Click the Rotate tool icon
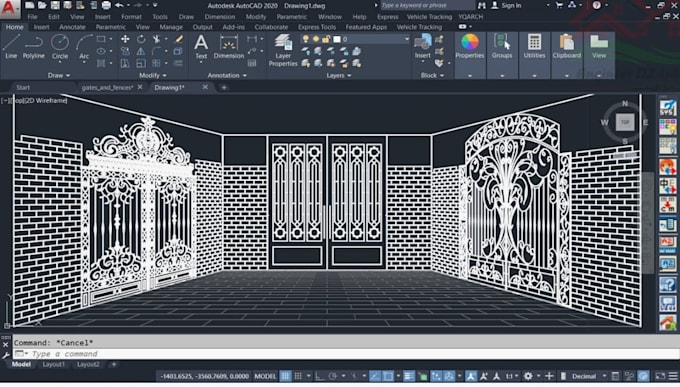Image resolution: width=680 pixels, height=387 pixels. click(x=141, y=39)
